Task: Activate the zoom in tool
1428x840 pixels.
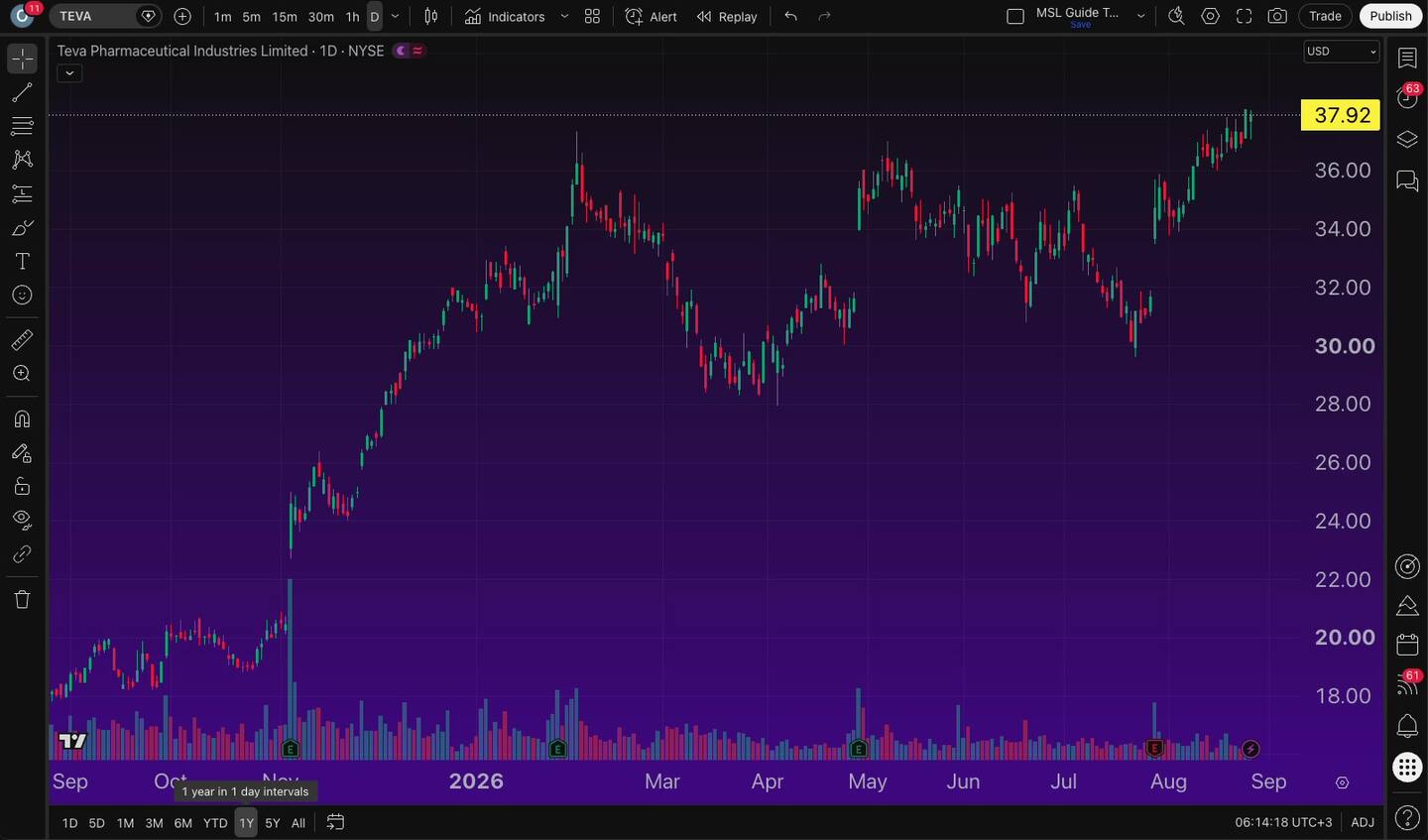Action: pyautogui.click(x=22, y=374)
